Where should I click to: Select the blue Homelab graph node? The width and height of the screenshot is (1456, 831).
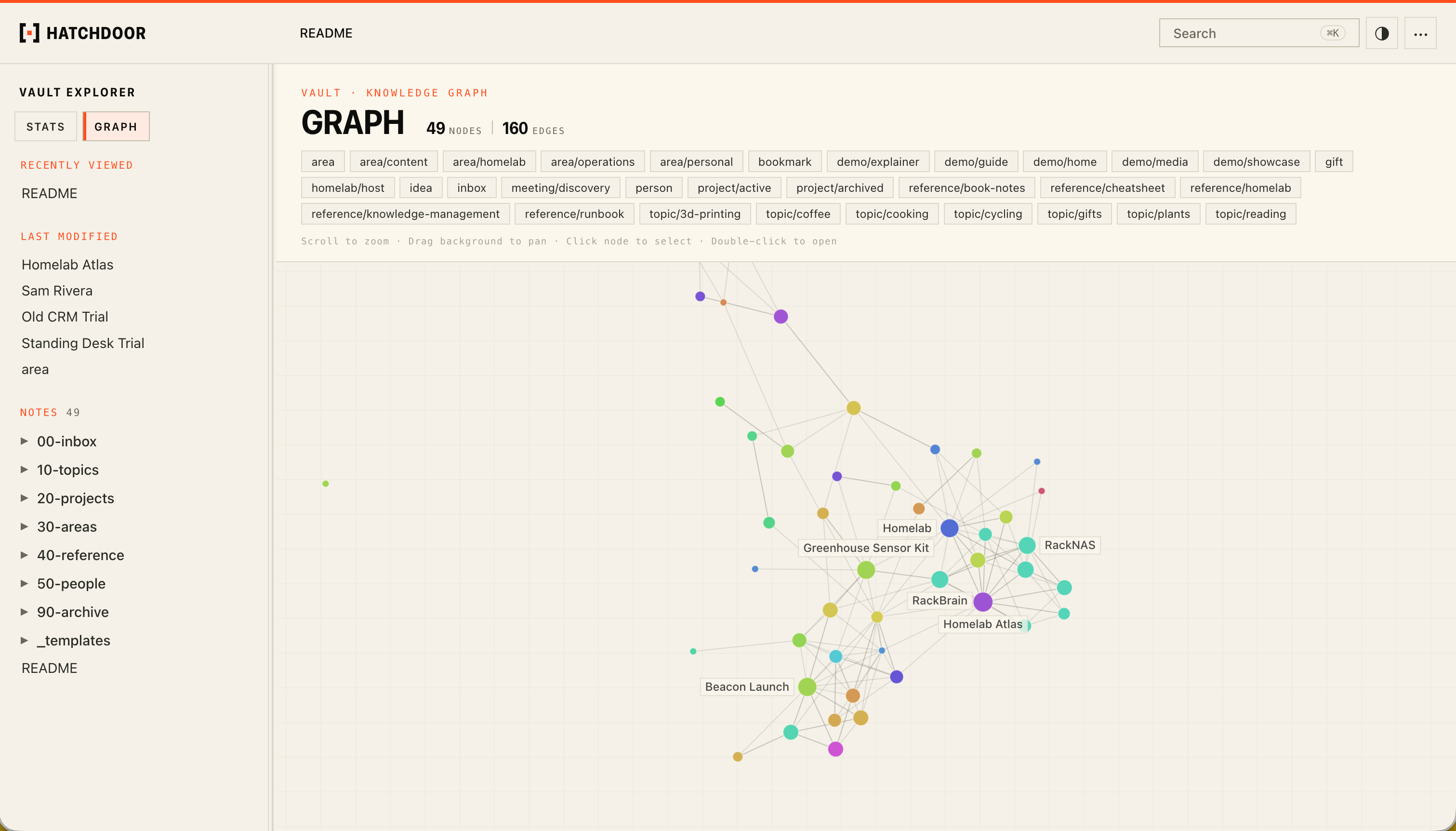coord(949,528)
